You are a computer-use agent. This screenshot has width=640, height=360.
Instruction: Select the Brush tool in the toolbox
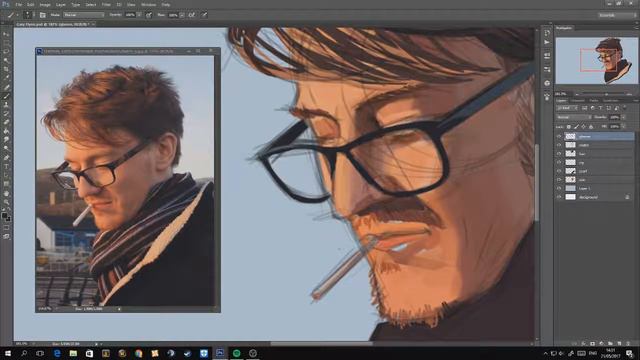point(6,96)
